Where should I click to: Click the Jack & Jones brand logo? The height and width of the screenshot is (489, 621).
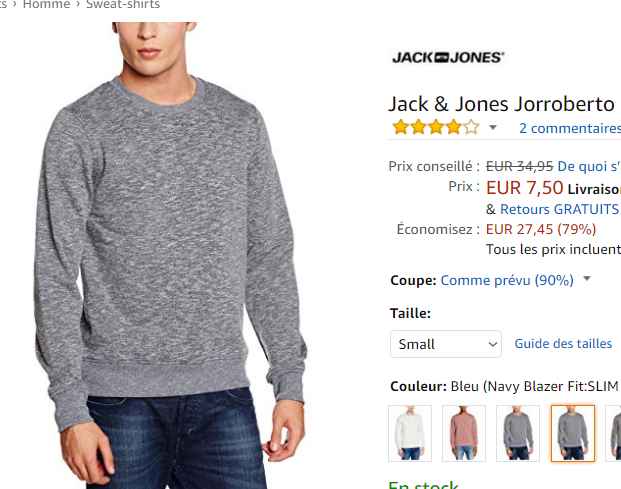click(448, 57)
